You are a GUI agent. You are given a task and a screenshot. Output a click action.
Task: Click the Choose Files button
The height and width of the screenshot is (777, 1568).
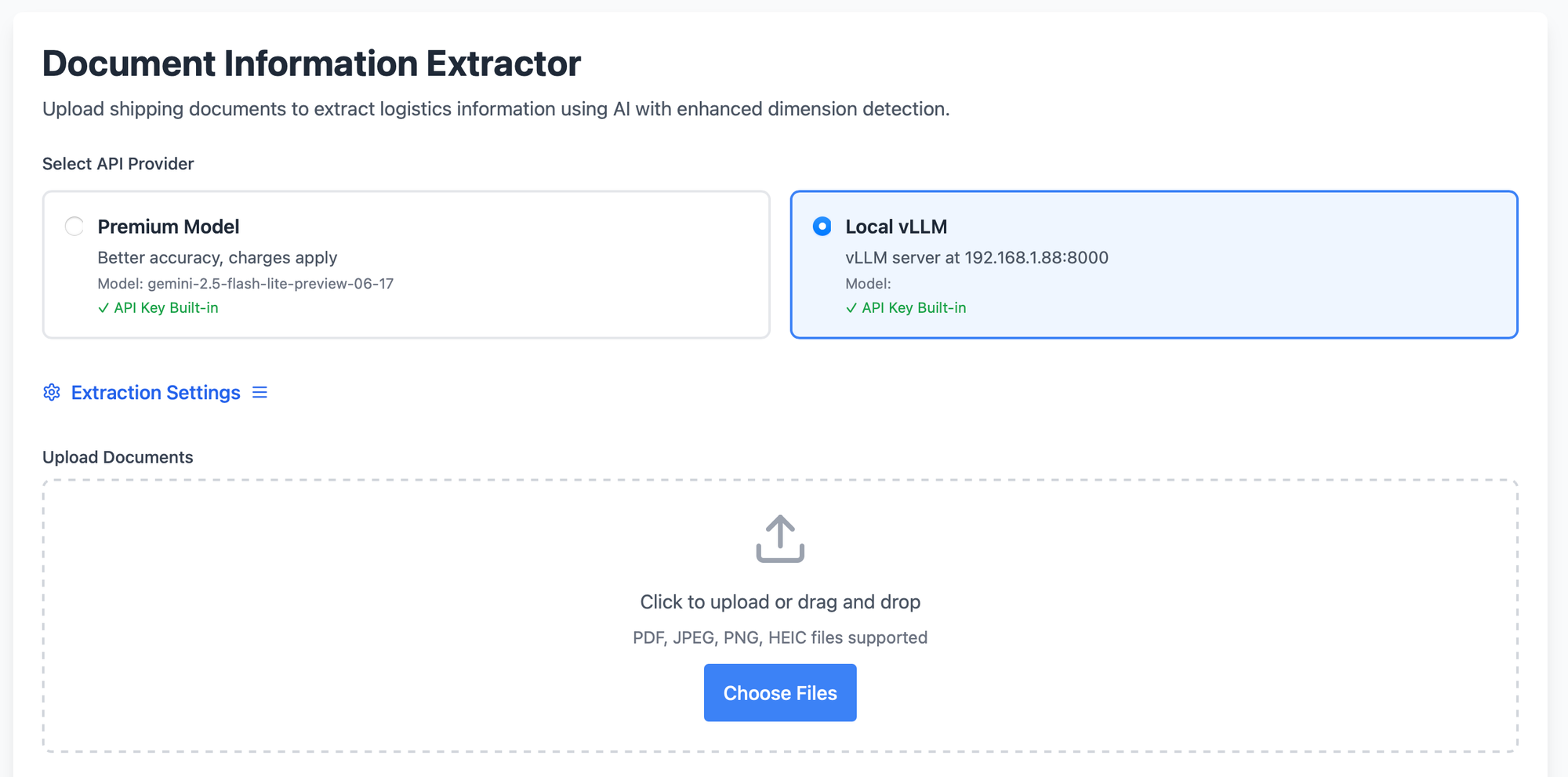(780, 693)
